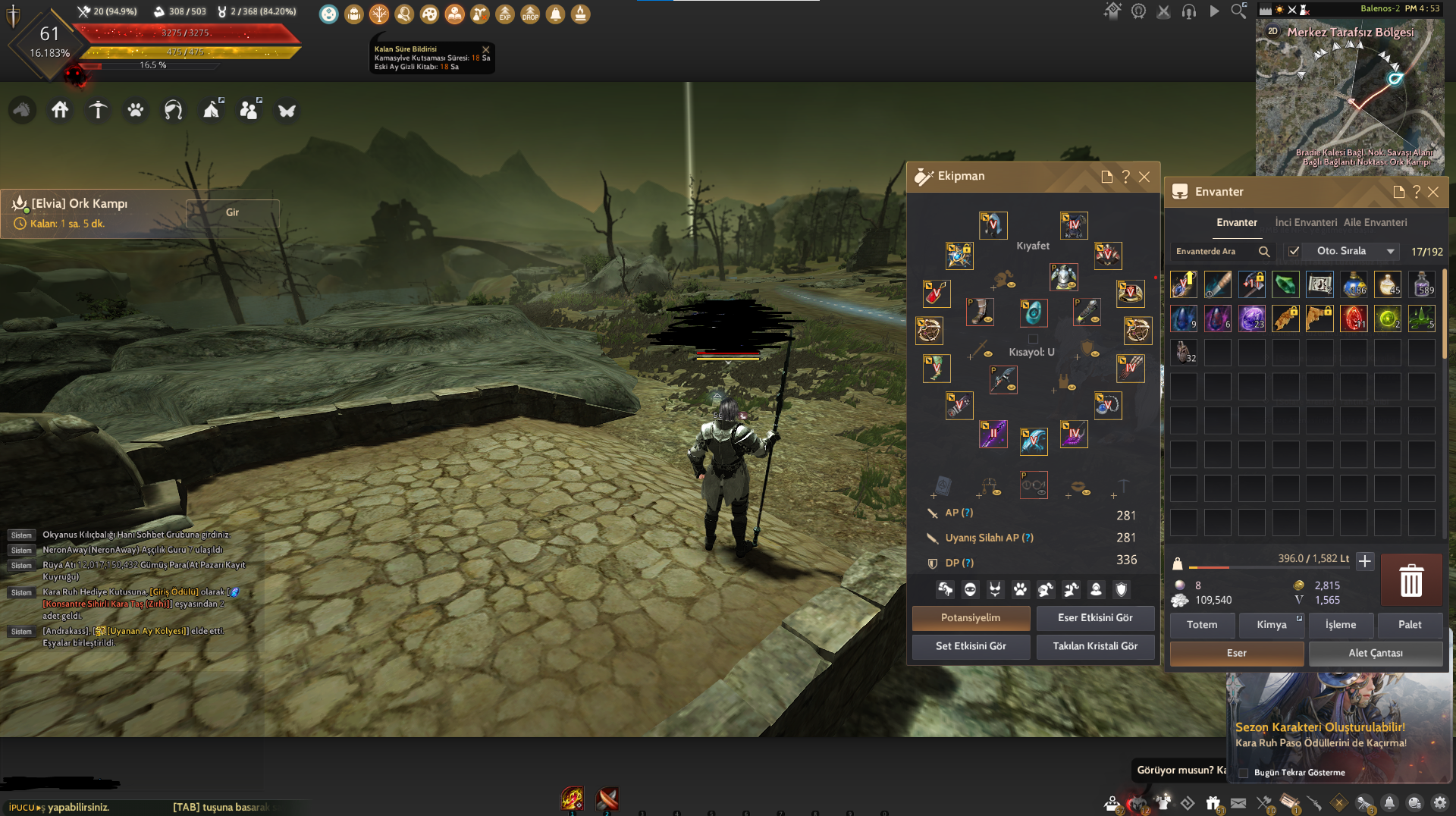Expand the Oto. Sırala dropdown arrow
The width and height of the screenshot is (1456, 816).
click(1390, 251)
